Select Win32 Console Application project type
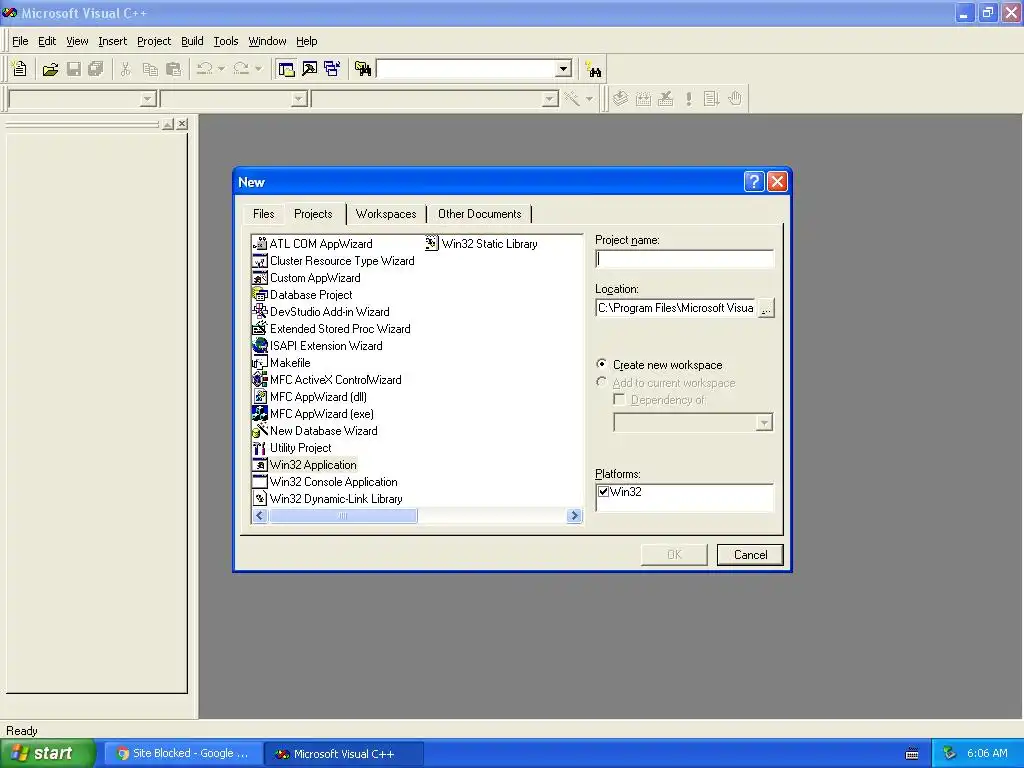 click(325, 481)
